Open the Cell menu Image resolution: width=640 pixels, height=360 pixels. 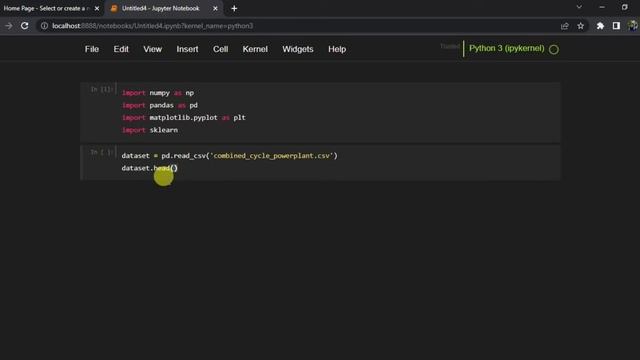pos(220,49)
